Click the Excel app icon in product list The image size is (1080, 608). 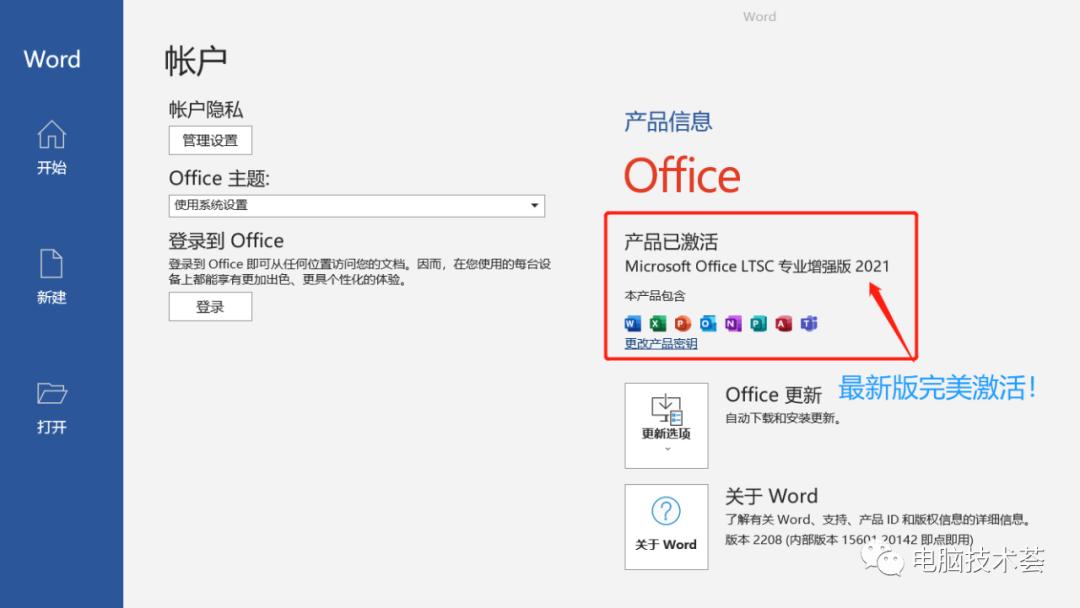[x=658, y=323]
